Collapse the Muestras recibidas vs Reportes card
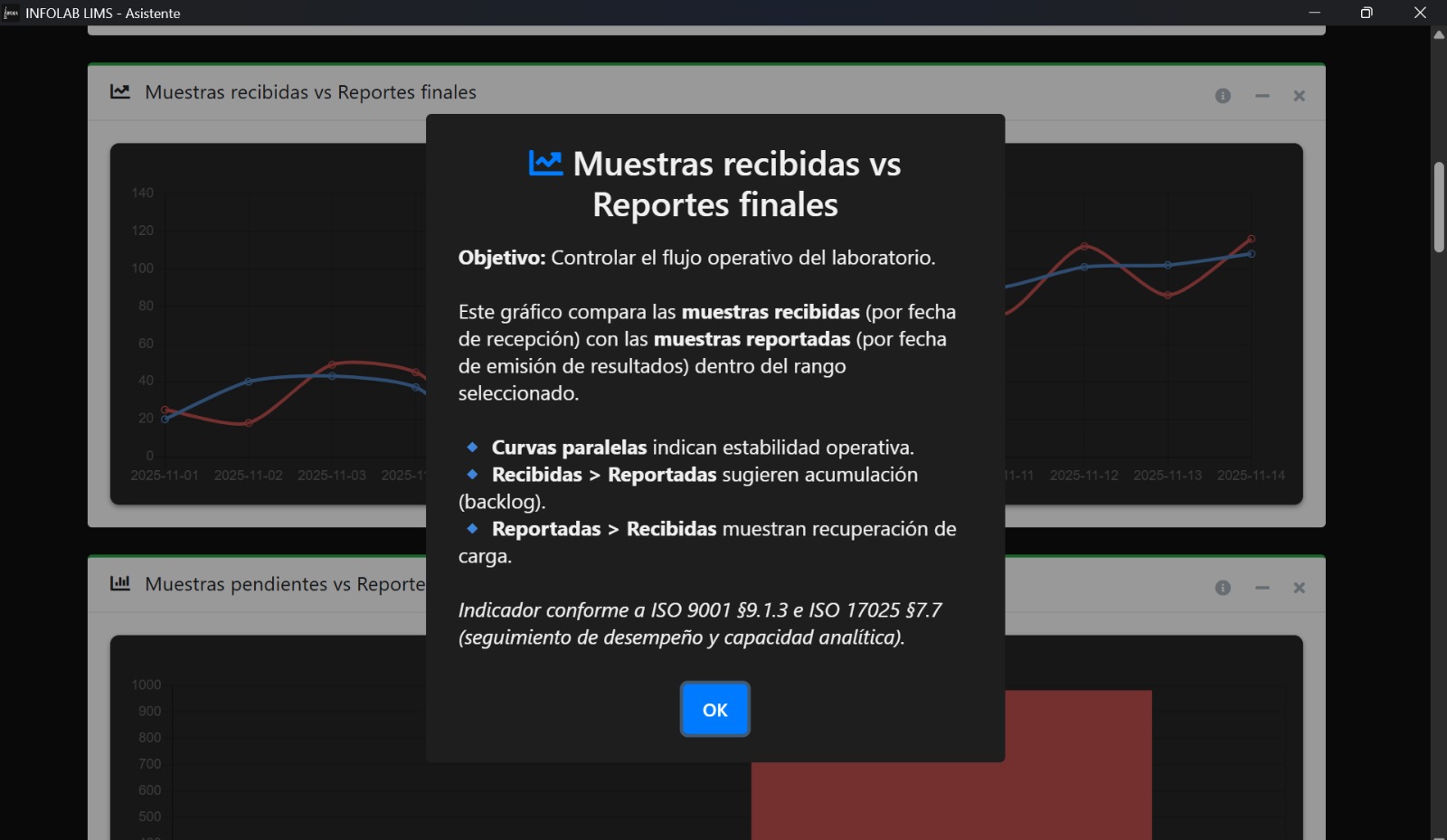The width and height of the screenshot is (1447, 840). click(x=1262, y=96)
